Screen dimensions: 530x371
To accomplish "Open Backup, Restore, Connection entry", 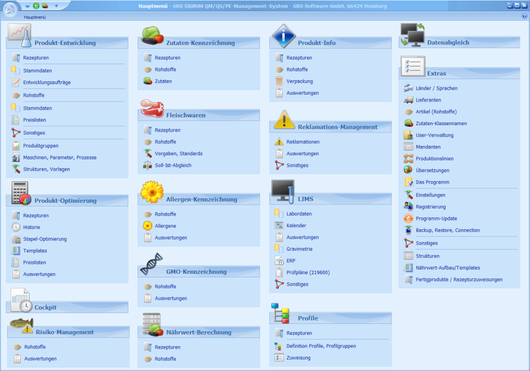I will 448,230.
